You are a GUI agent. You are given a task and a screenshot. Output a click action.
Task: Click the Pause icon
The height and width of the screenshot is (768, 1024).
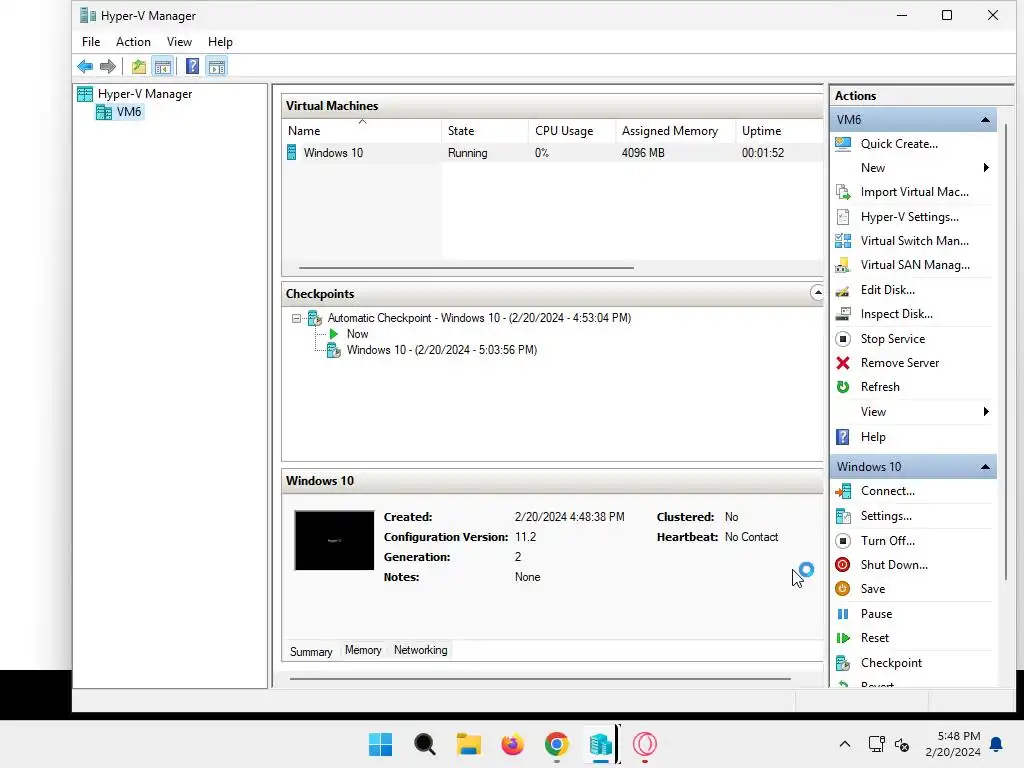(843, 614)
